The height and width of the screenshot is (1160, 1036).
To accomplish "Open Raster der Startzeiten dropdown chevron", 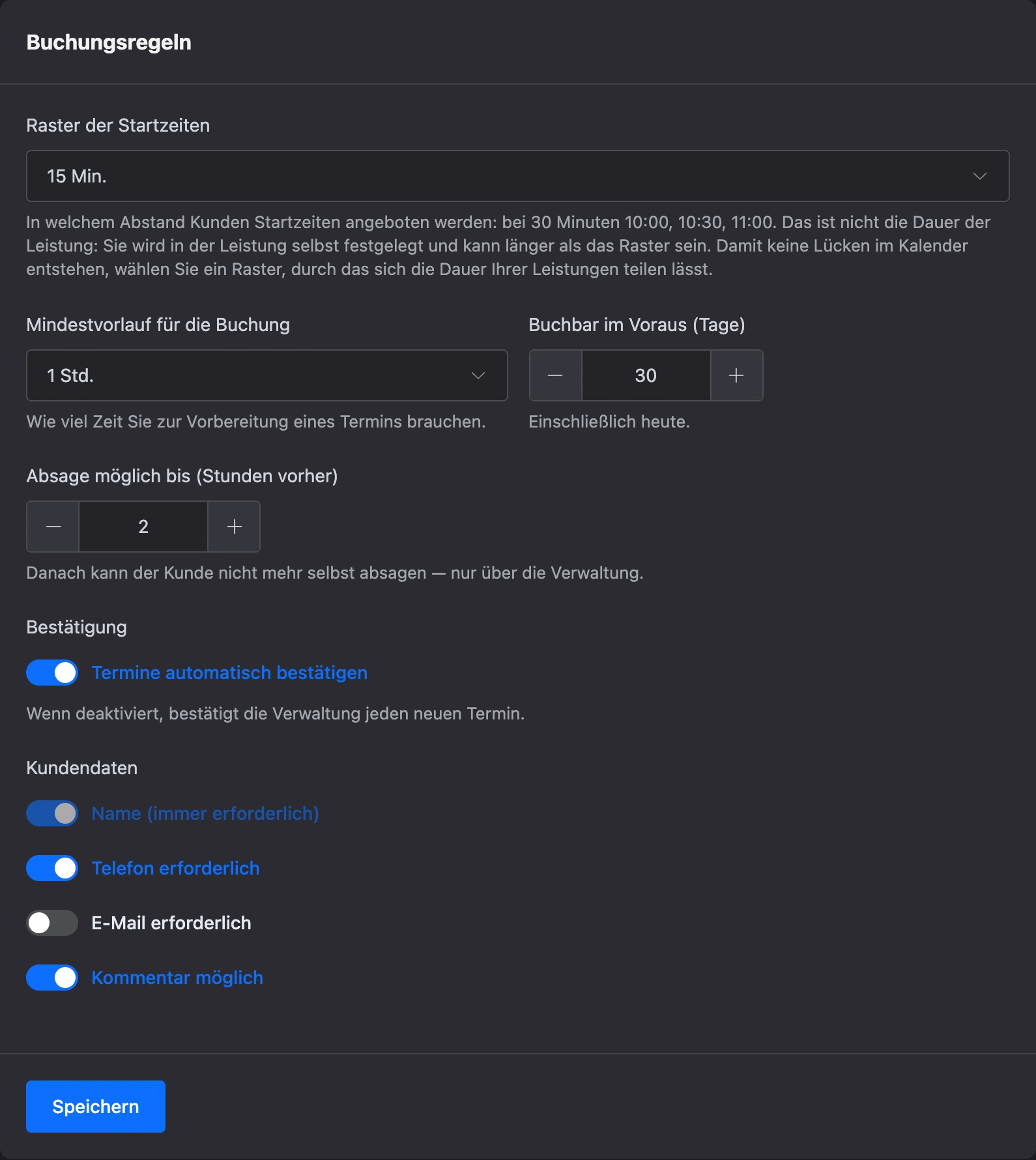I will point(979,176).
